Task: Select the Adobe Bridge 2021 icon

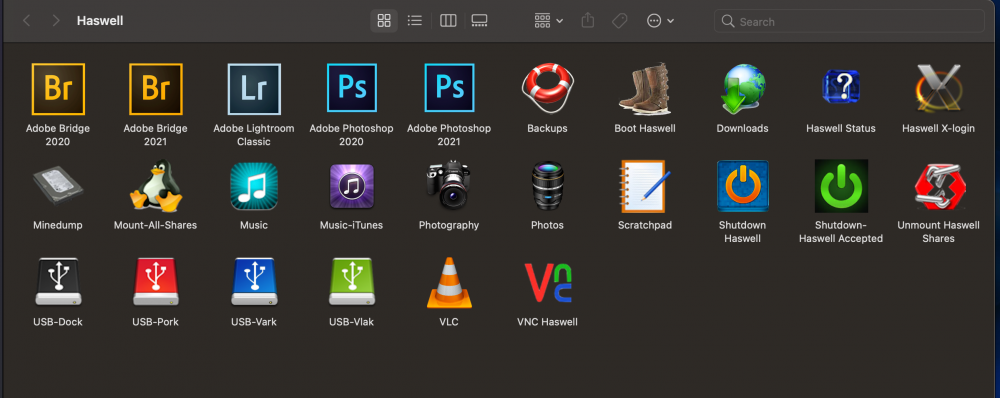Action: (x=156, y=89)
